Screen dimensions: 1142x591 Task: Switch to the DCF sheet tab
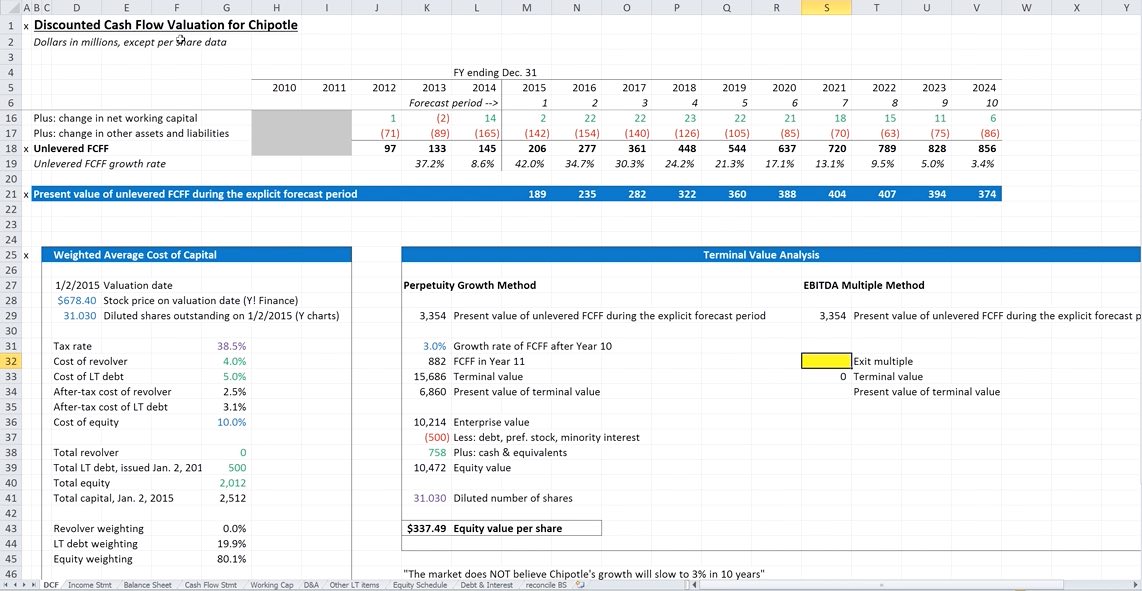(51, 584)
